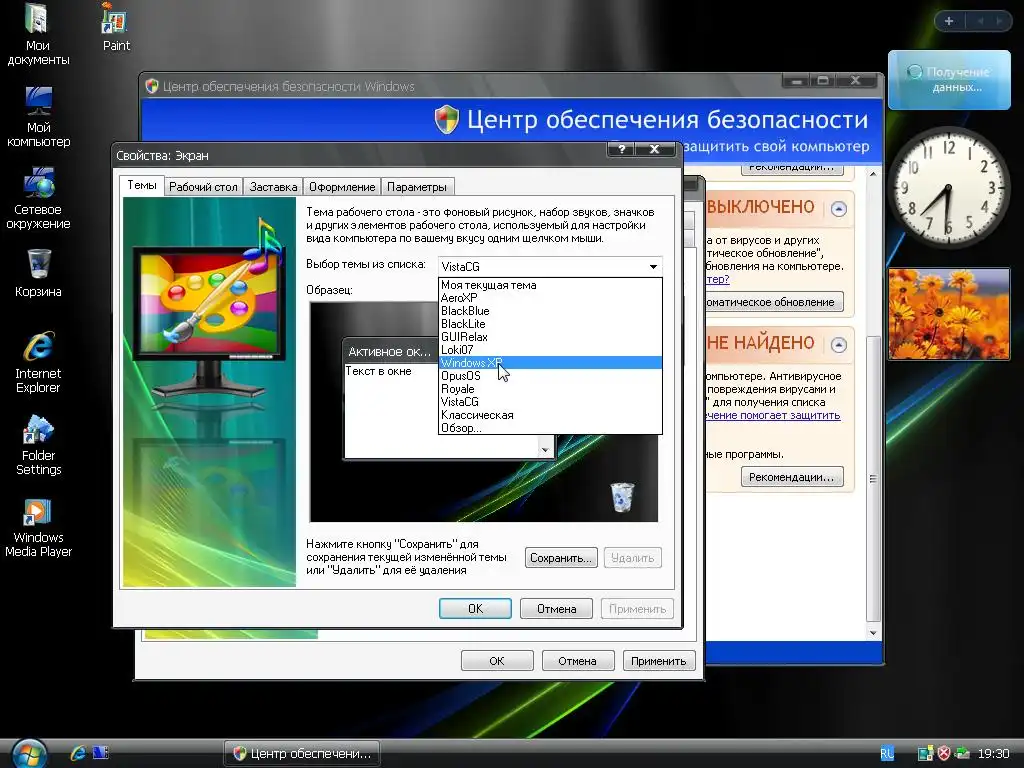Viewport: 1024px width, 768px height.
Task: Select the Internet Explorer desktop icon
Action: [x=38, y=362]
